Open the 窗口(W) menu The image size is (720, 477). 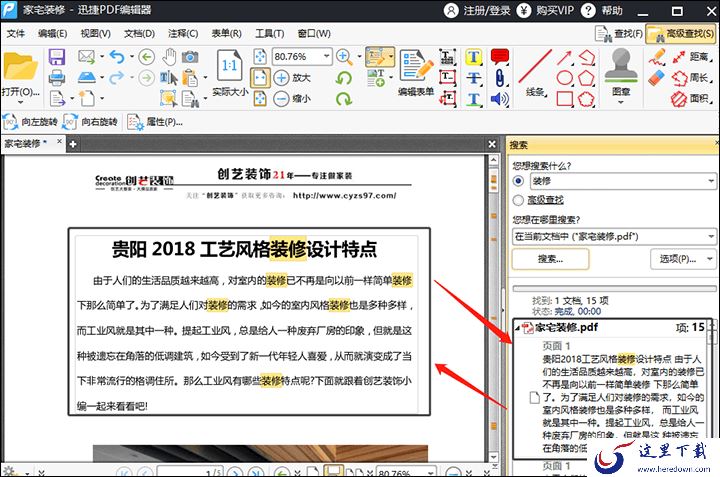point(314,34)
